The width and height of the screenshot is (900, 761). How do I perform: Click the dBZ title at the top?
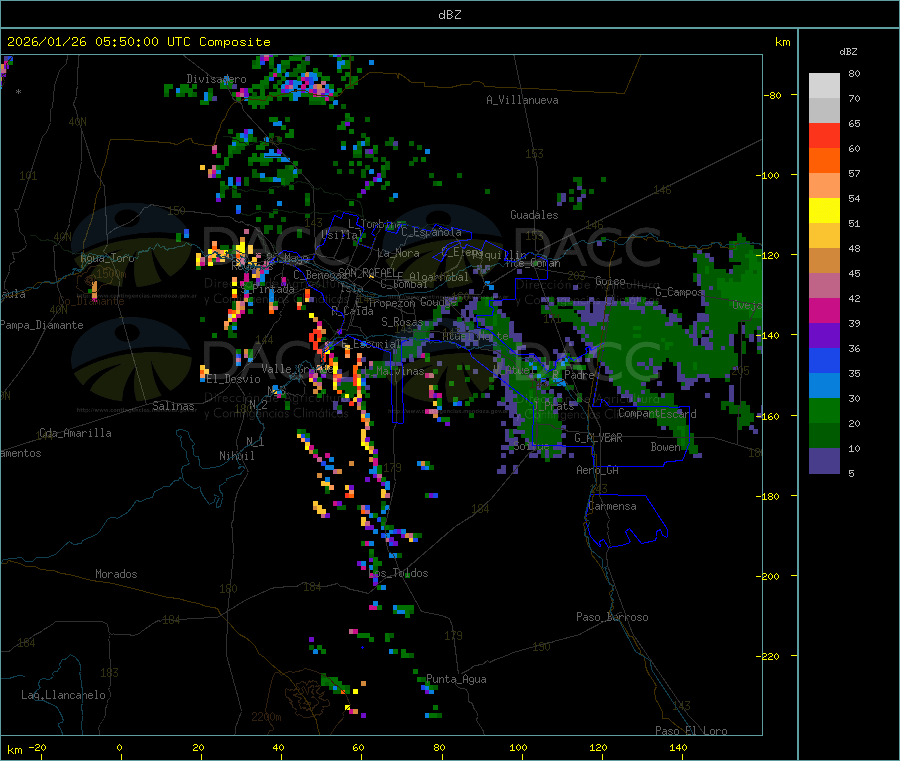pyautogui.click(x=449, y=15)
